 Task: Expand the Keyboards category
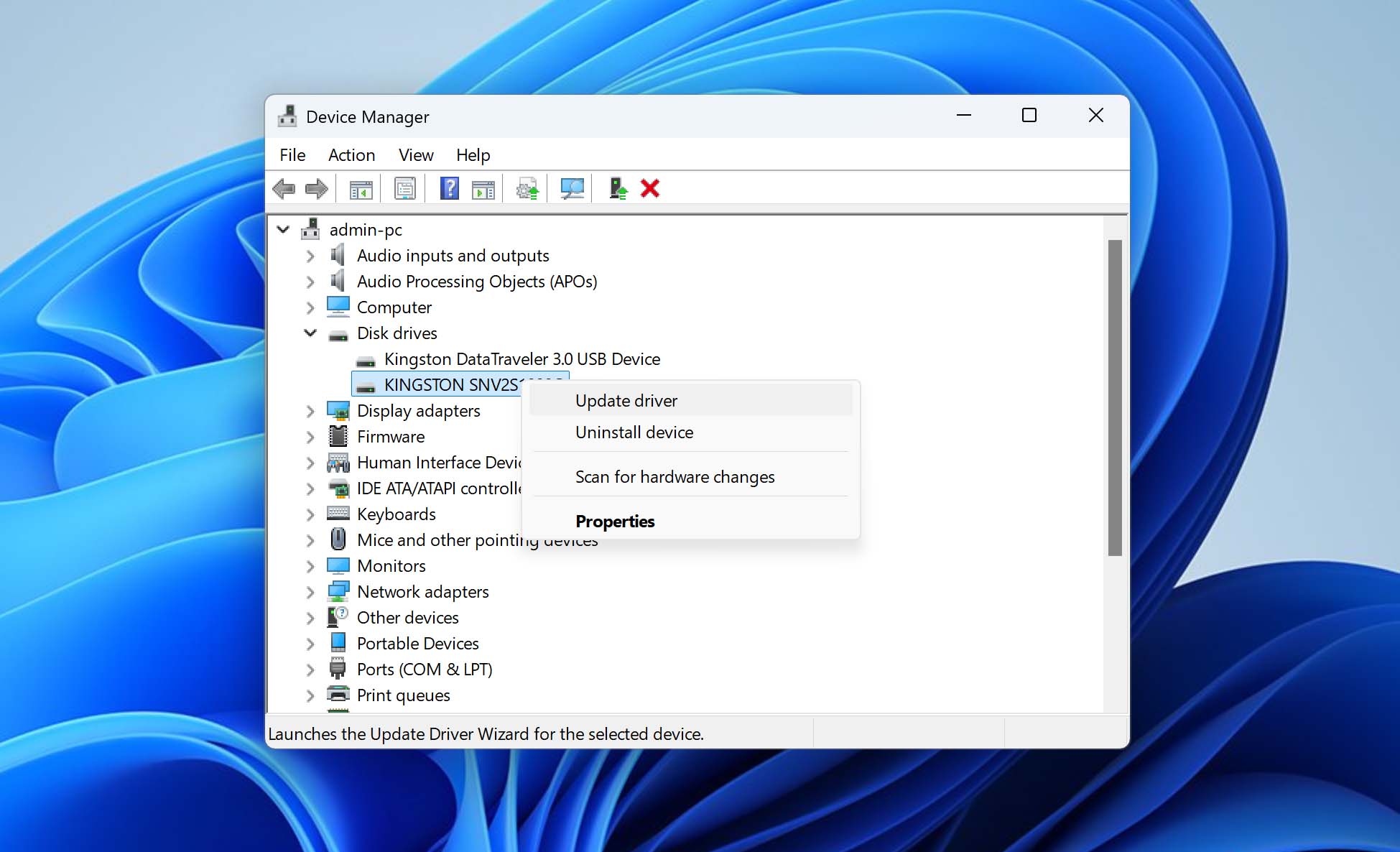pyautogui.click(x=310, y=514)
